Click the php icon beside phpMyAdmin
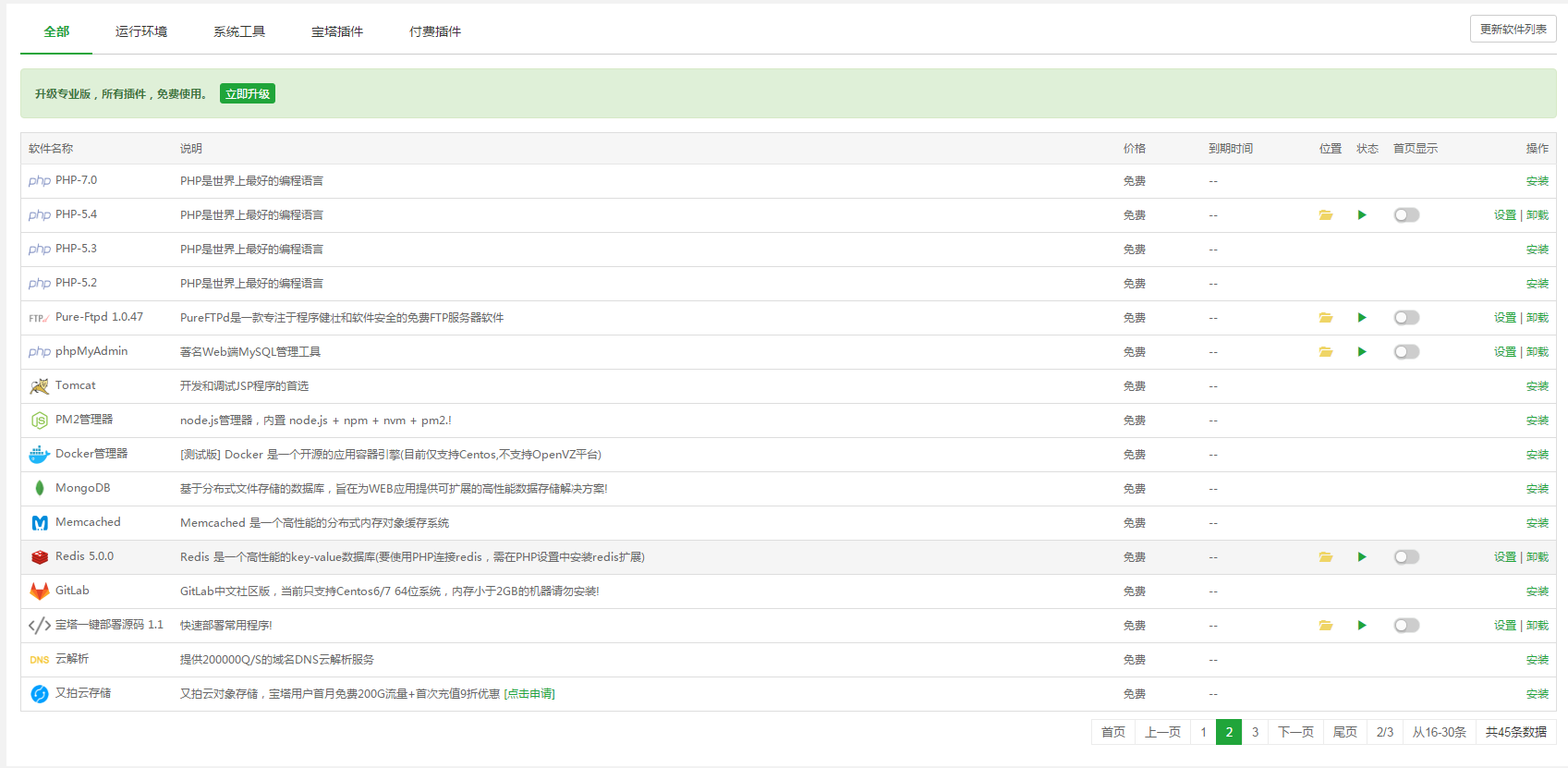Viewport: 1568px width, 768px height. coord(39,352)
